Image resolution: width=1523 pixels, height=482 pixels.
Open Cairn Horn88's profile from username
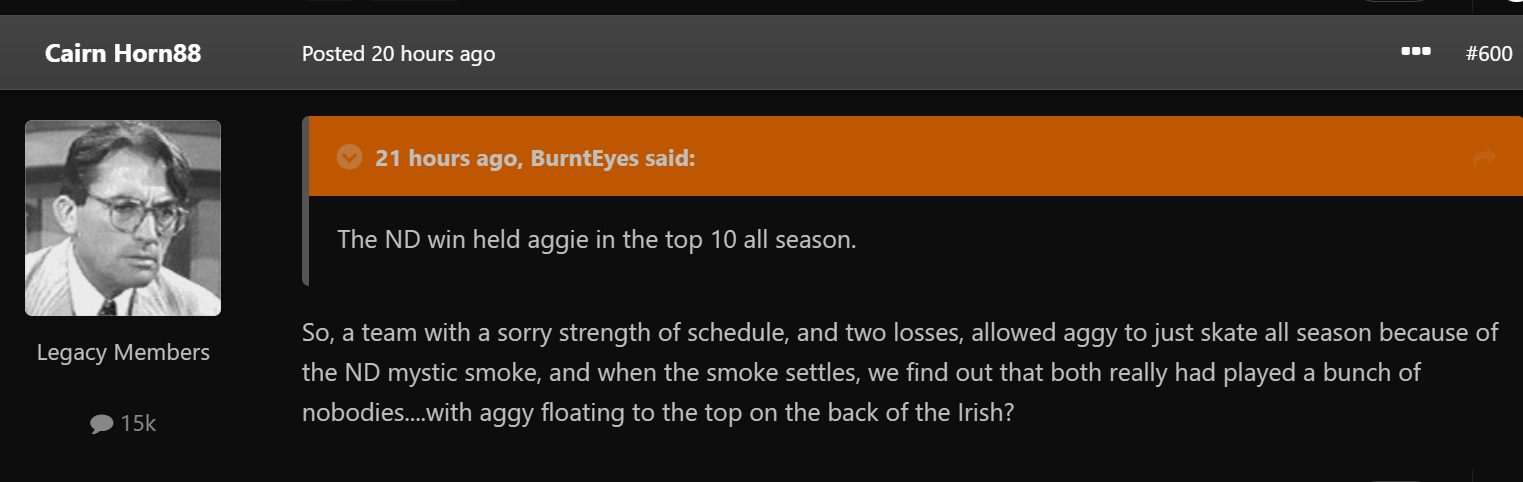pos(123,53)
